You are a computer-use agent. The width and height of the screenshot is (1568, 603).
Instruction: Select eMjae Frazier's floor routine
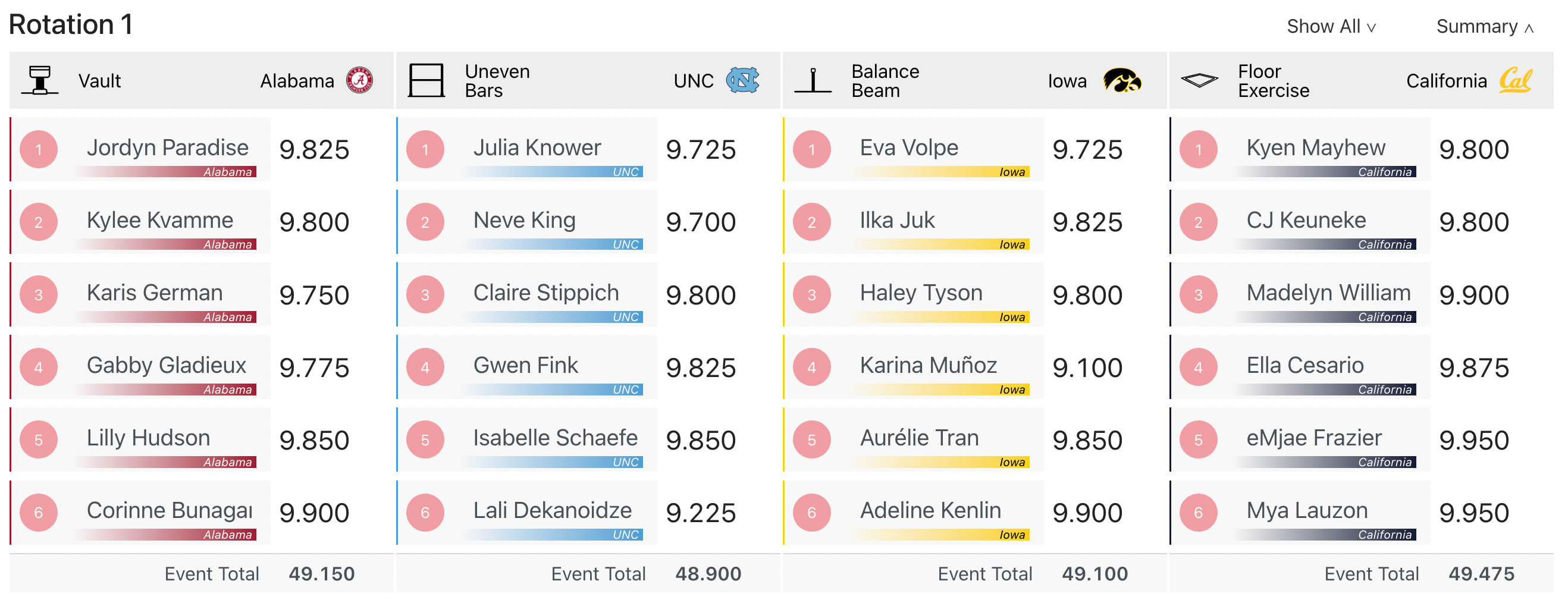(1313, 438)
